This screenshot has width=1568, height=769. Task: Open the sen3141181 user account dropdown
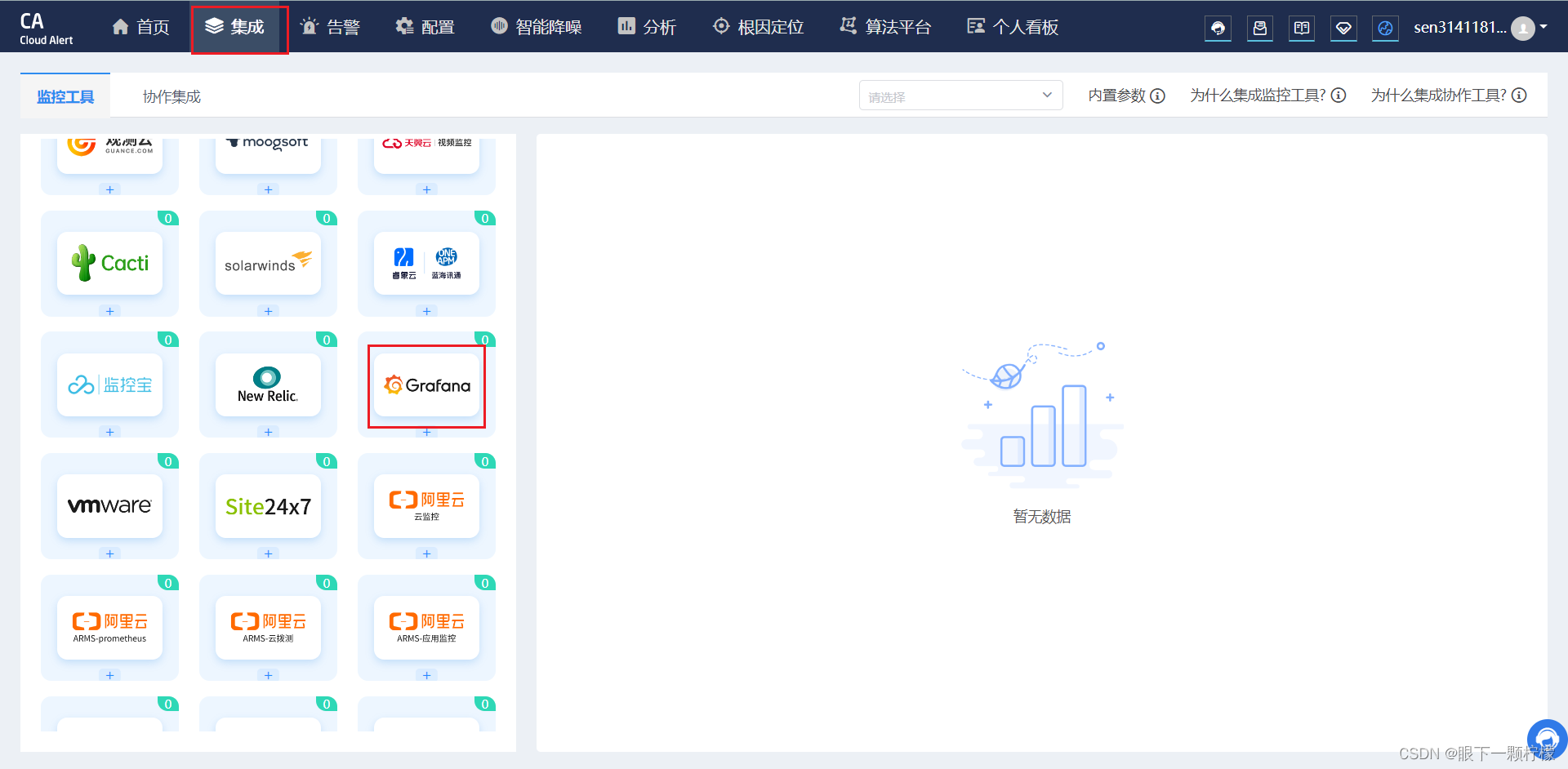coord(1480,28)
